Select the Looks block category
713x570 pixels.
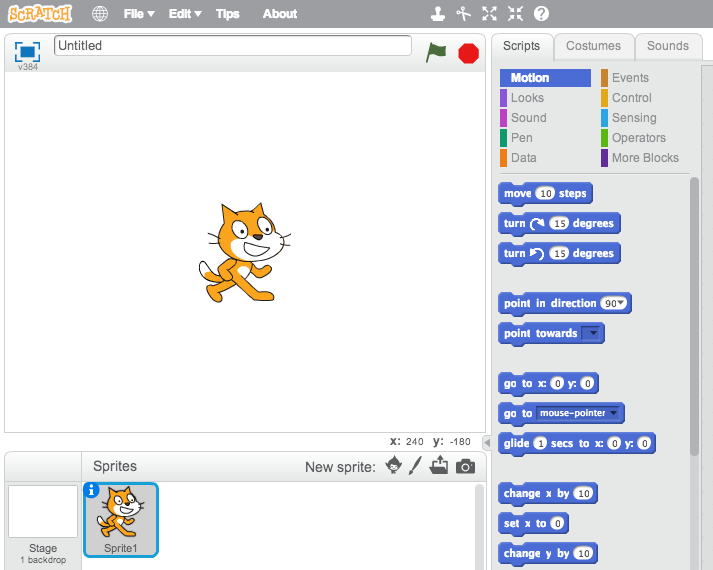527,98
